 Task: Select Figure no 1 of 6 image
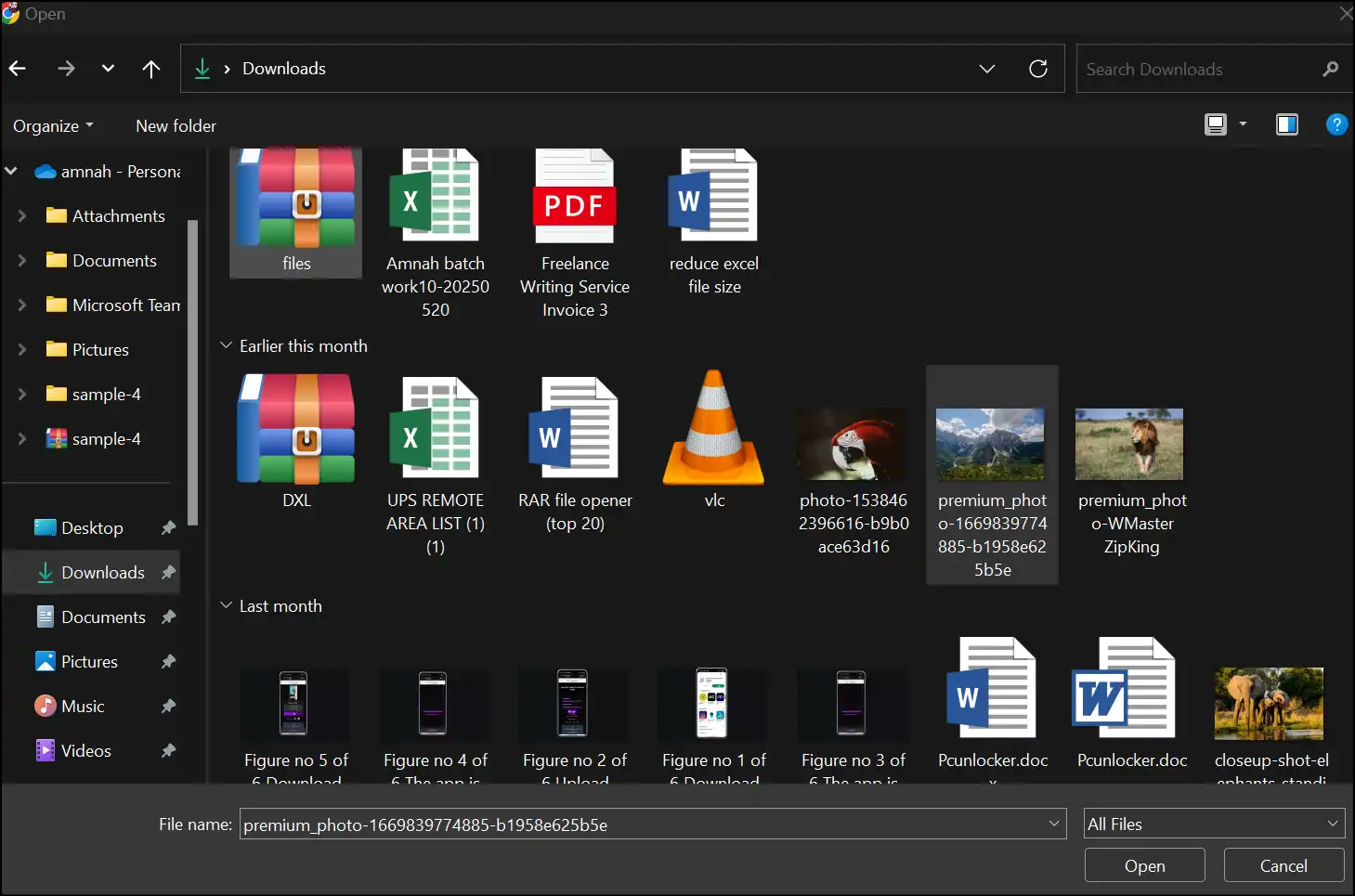point(714,724)
